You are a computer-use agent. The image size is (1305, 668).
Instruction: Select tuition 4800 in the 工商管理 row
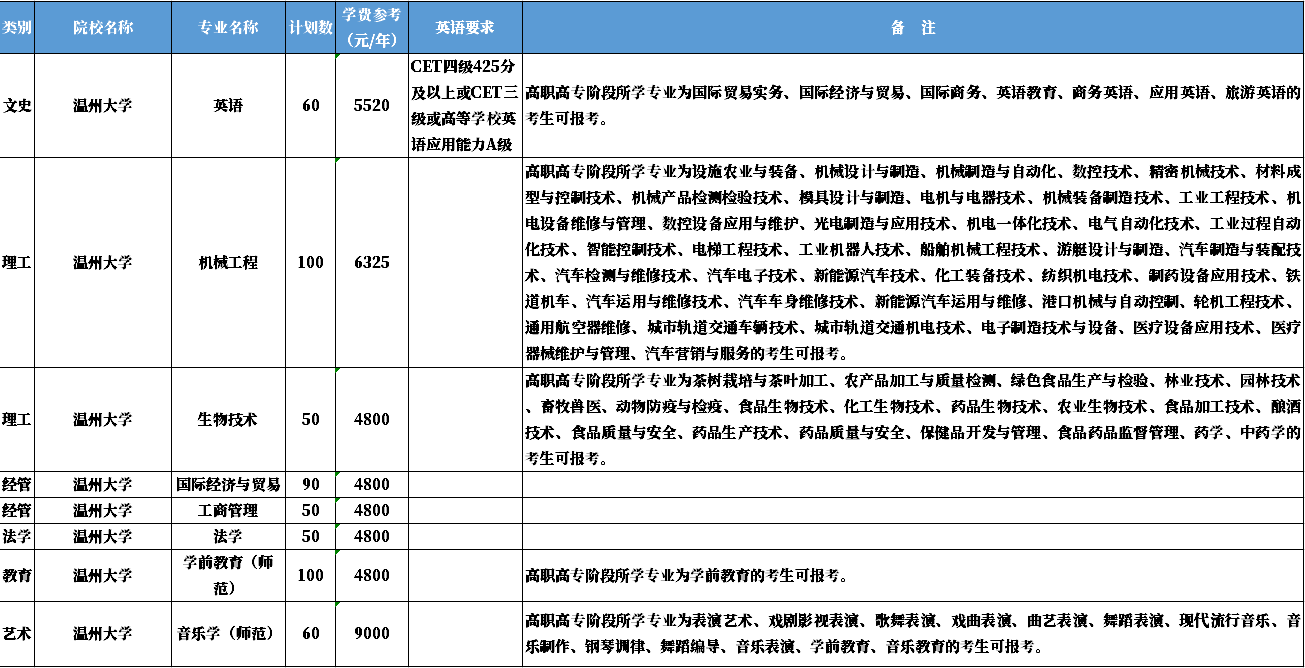click(x=372, y=511)
